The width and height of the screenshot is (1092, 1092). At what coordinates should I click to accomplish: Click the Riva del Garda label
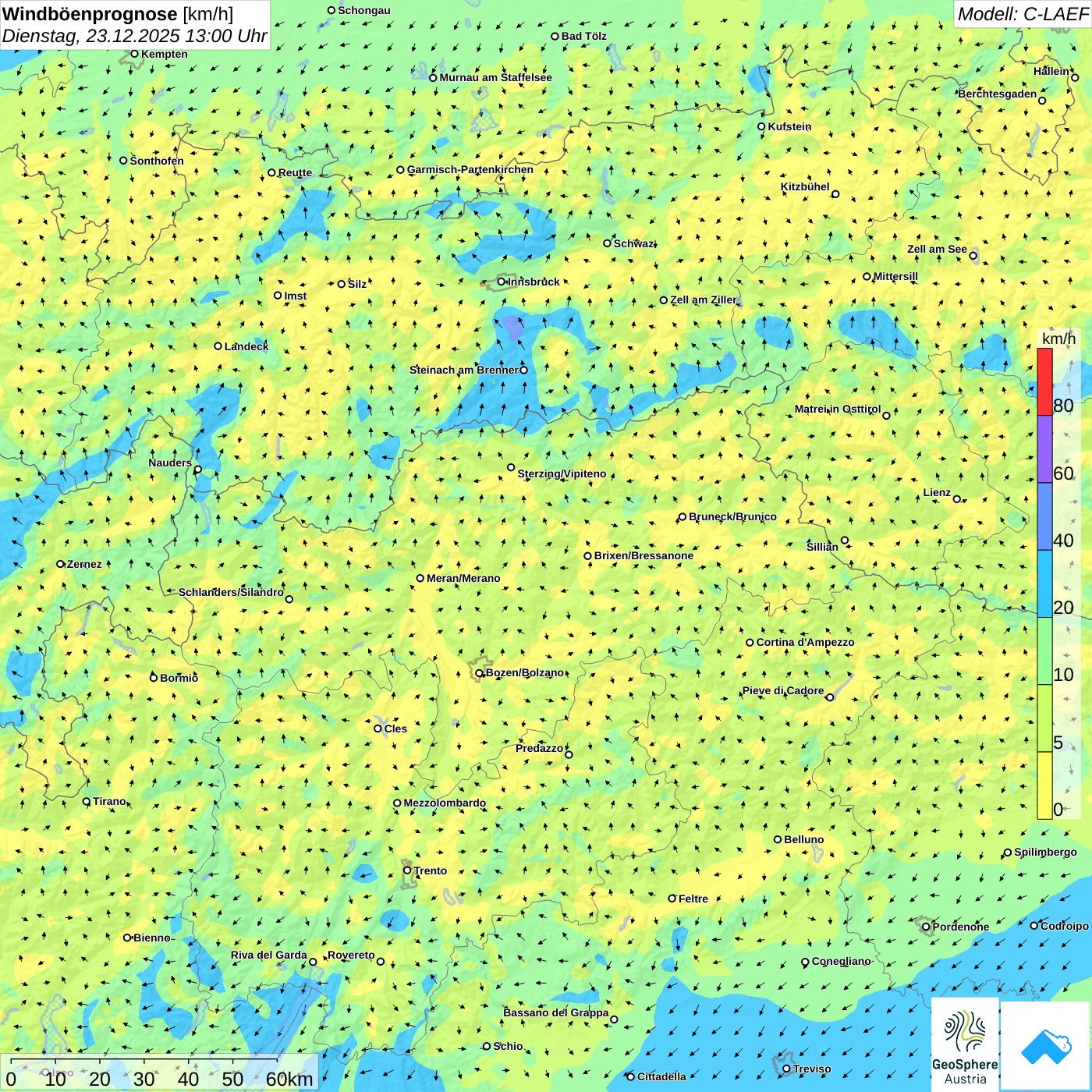(269, 955)
